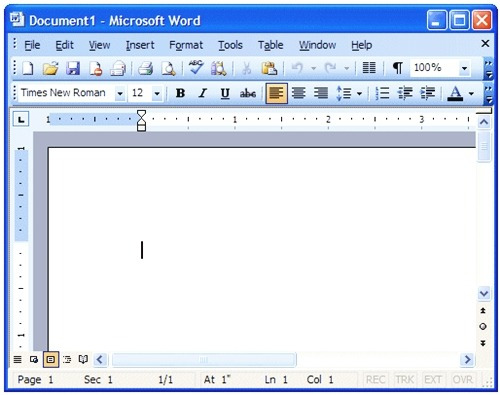Open the View menu

(99, 45)
